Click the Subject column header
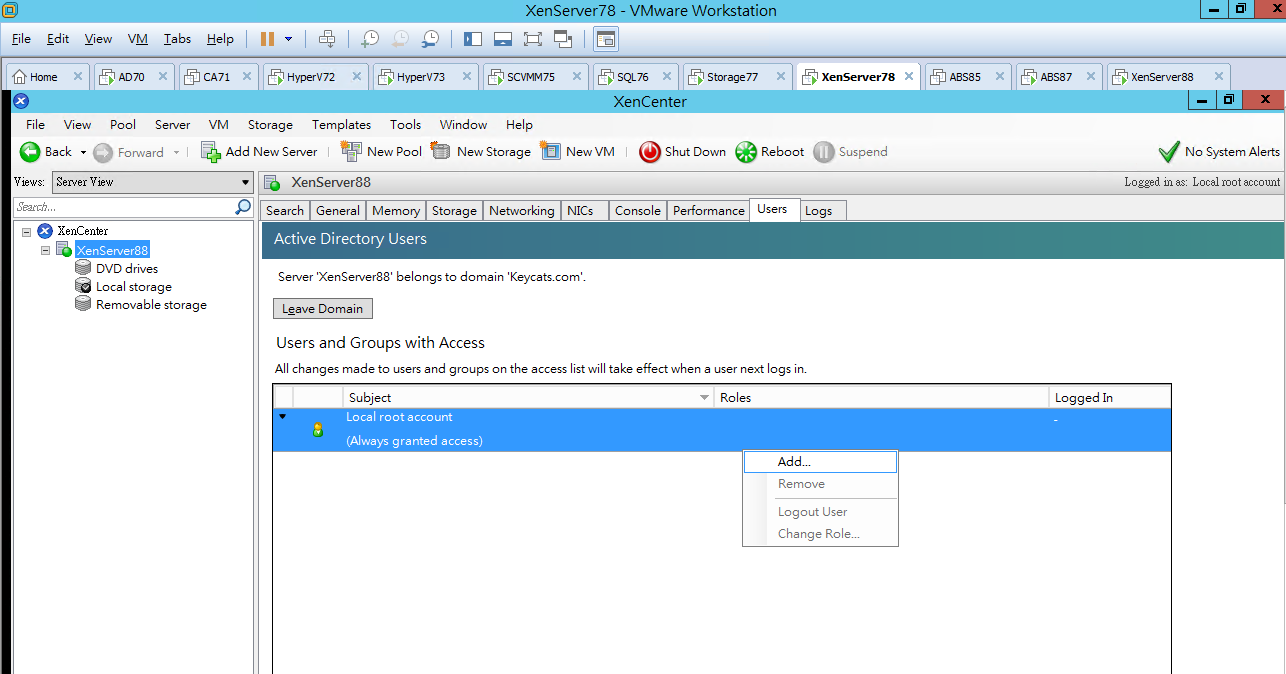 click(x=528, y=397)
